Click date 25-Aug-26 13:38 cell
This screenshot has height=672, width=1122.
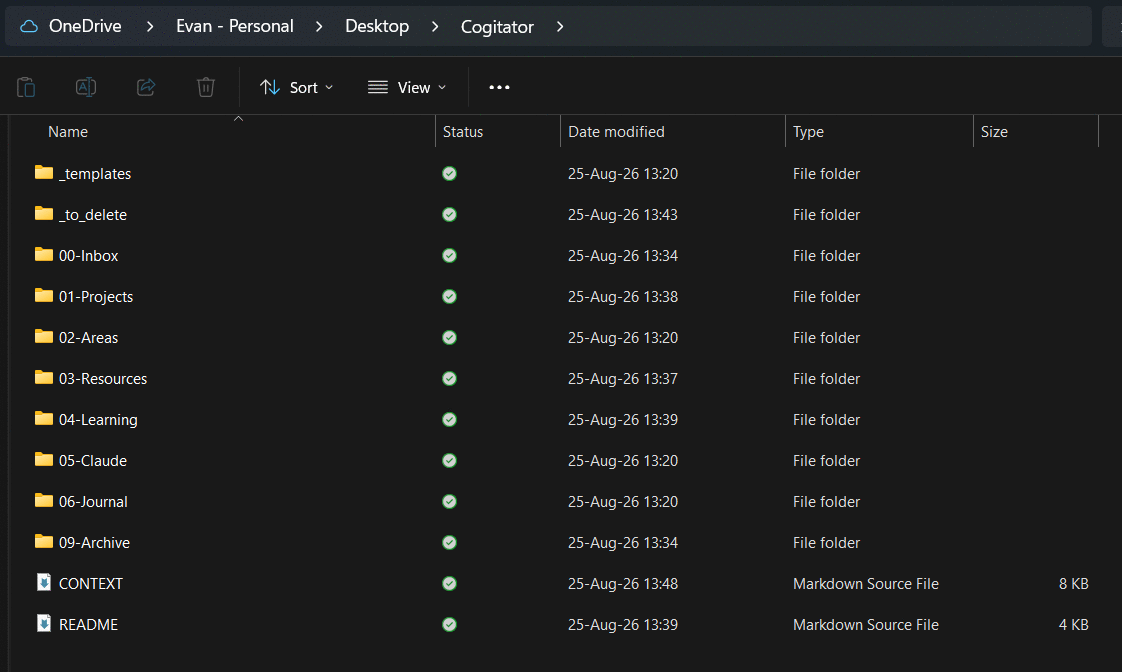pyautogui.click(x=623, y=297)
